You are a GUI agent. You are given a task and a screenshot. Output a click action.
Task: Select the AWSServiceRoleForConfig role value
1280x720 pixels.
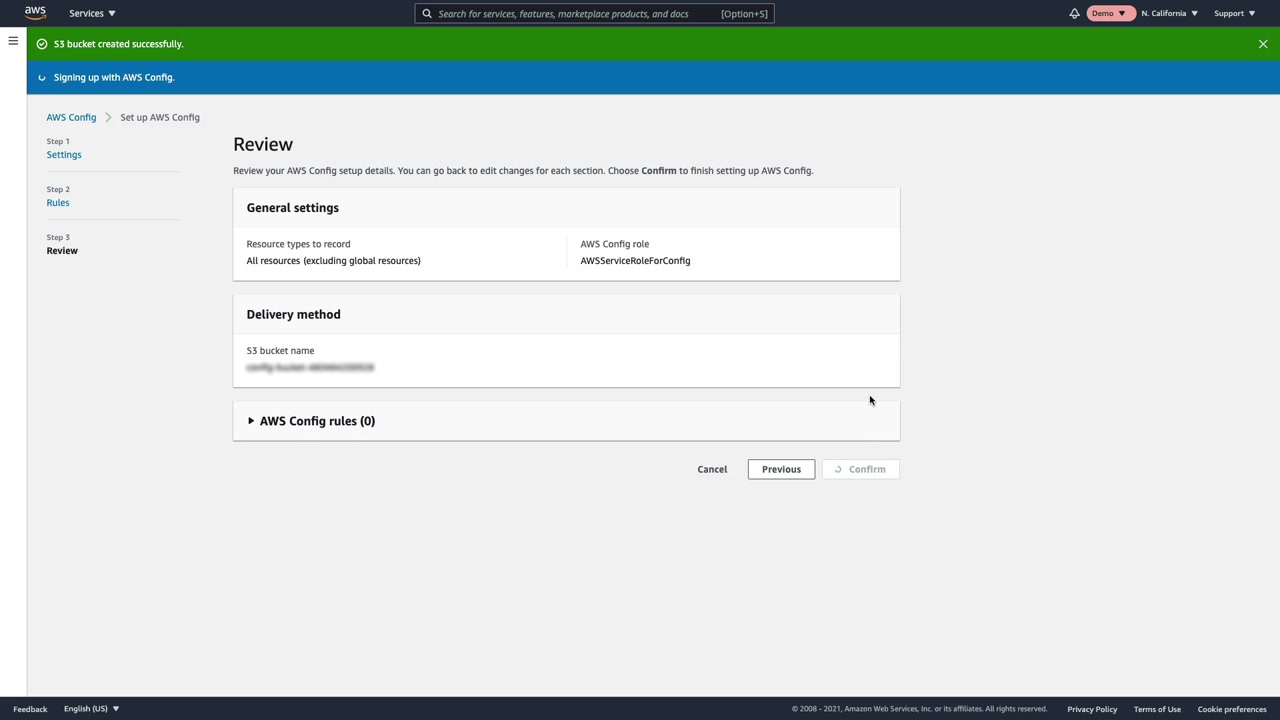[x=635, y=261]
